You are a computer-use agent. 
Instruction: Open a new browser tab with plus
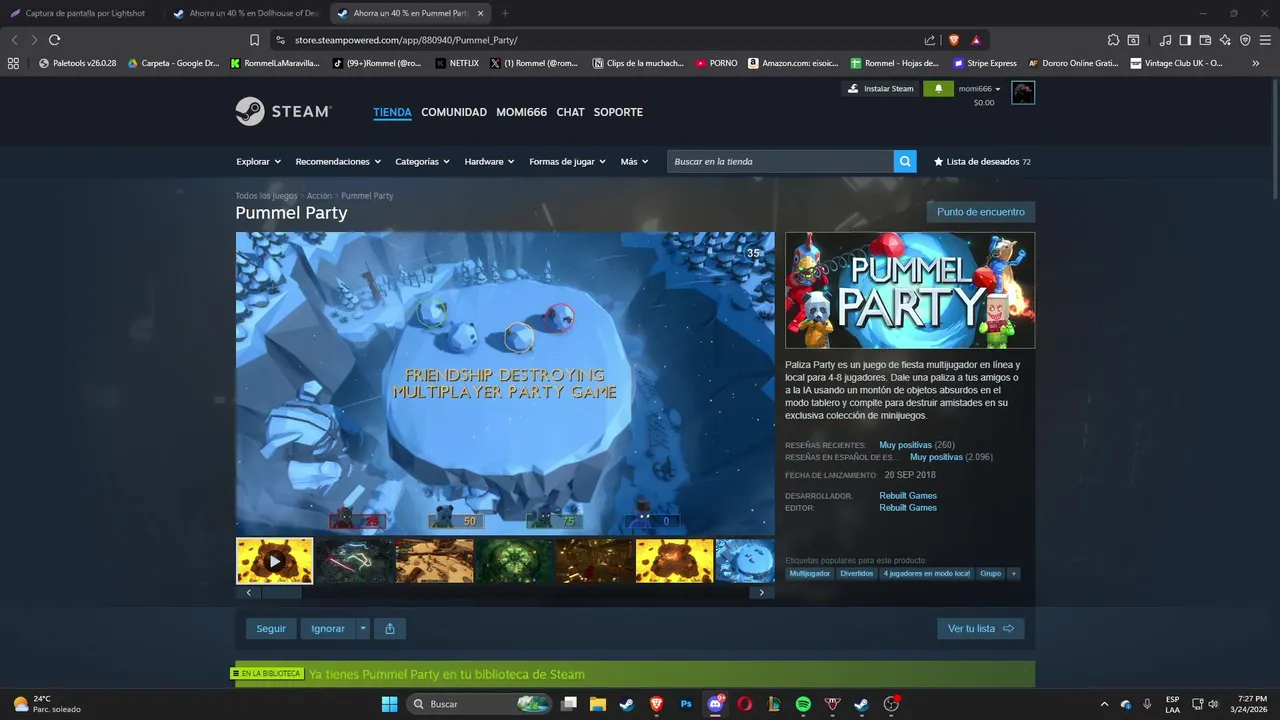click(505, 13)
